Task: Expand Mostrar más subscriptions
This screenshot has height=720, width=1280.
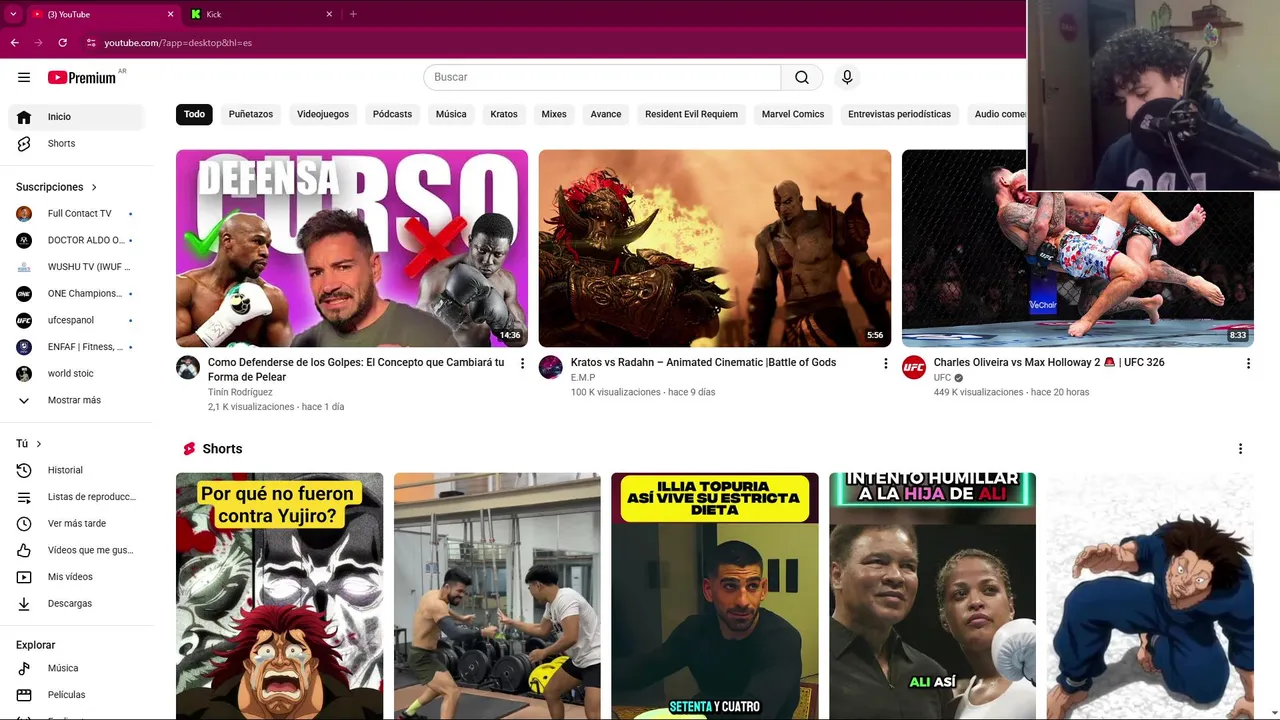Action: click(x=76, y=400)
